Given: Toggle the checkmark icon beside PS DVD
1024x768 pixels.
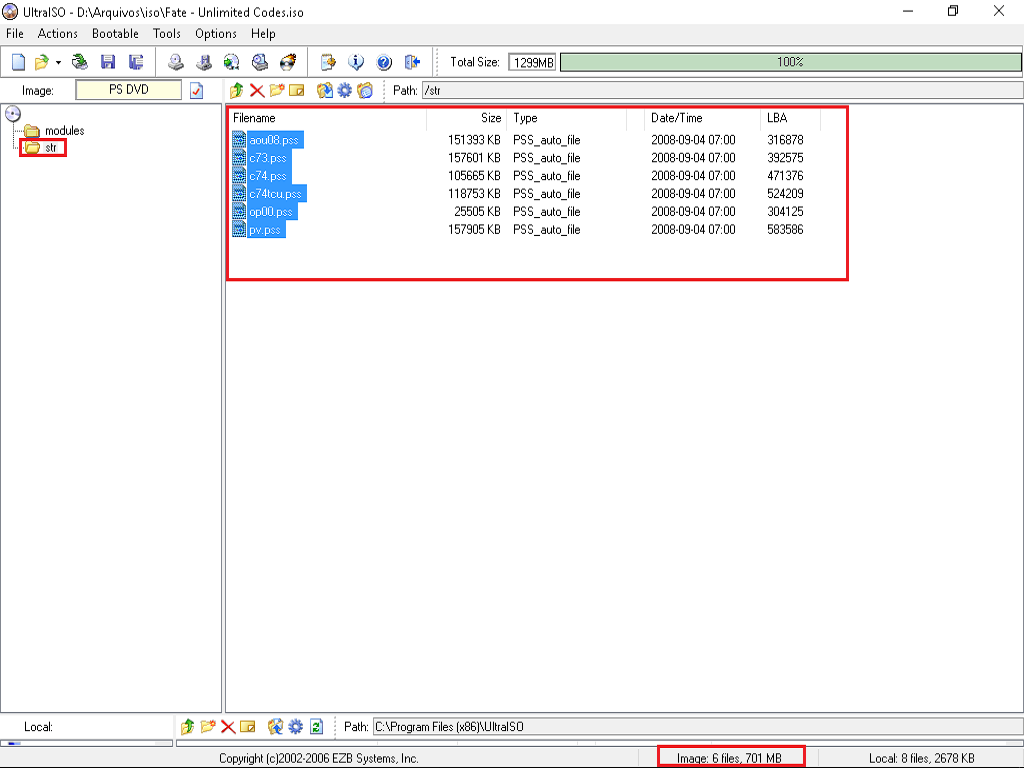Looking at the screenshot, I should [196, 91].
